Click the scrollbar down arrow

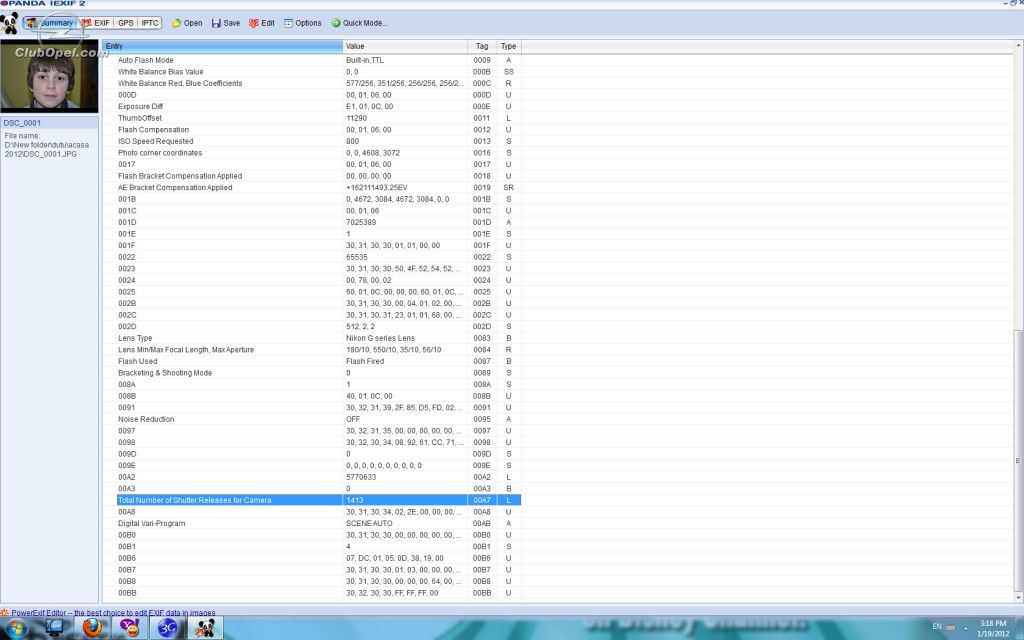click(x=1018, y=597)
